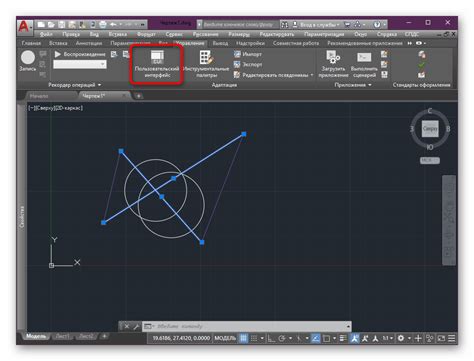This screenshot has width=474, height=361.
Task: Open Пользовательский интерфейс CUI editor
Action: [x=157, y=64]
